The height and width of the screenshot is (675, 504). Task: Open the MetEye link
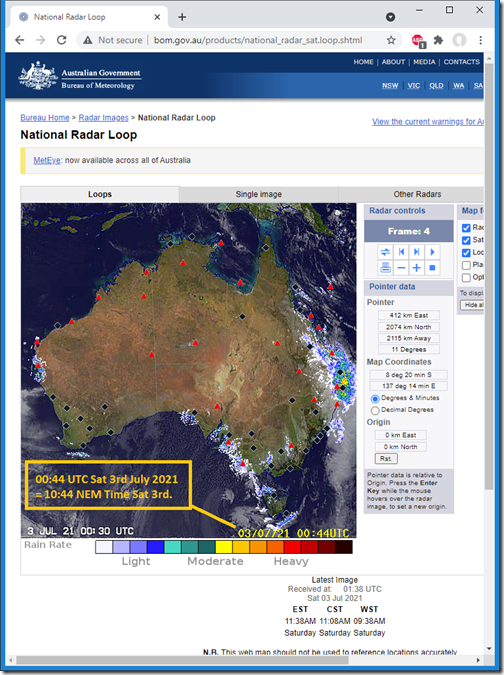point(47,160)
